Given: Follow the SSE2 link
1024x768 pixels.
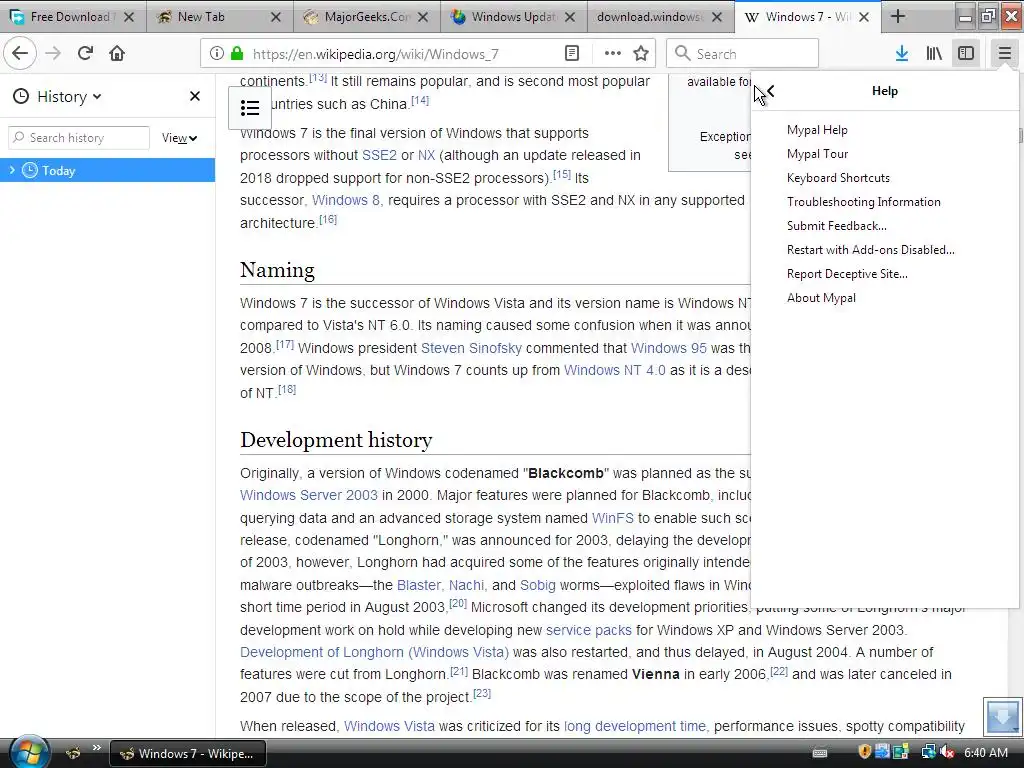Looking at the screenshot, I should click(379, 155).
